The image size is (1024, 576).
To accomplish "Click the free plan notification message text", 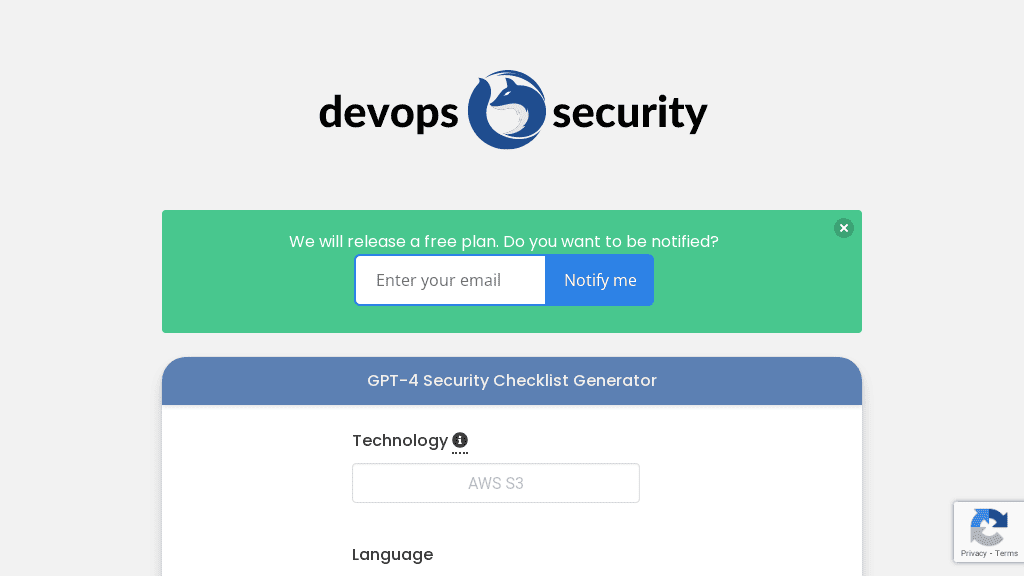I will coord(503,241).
